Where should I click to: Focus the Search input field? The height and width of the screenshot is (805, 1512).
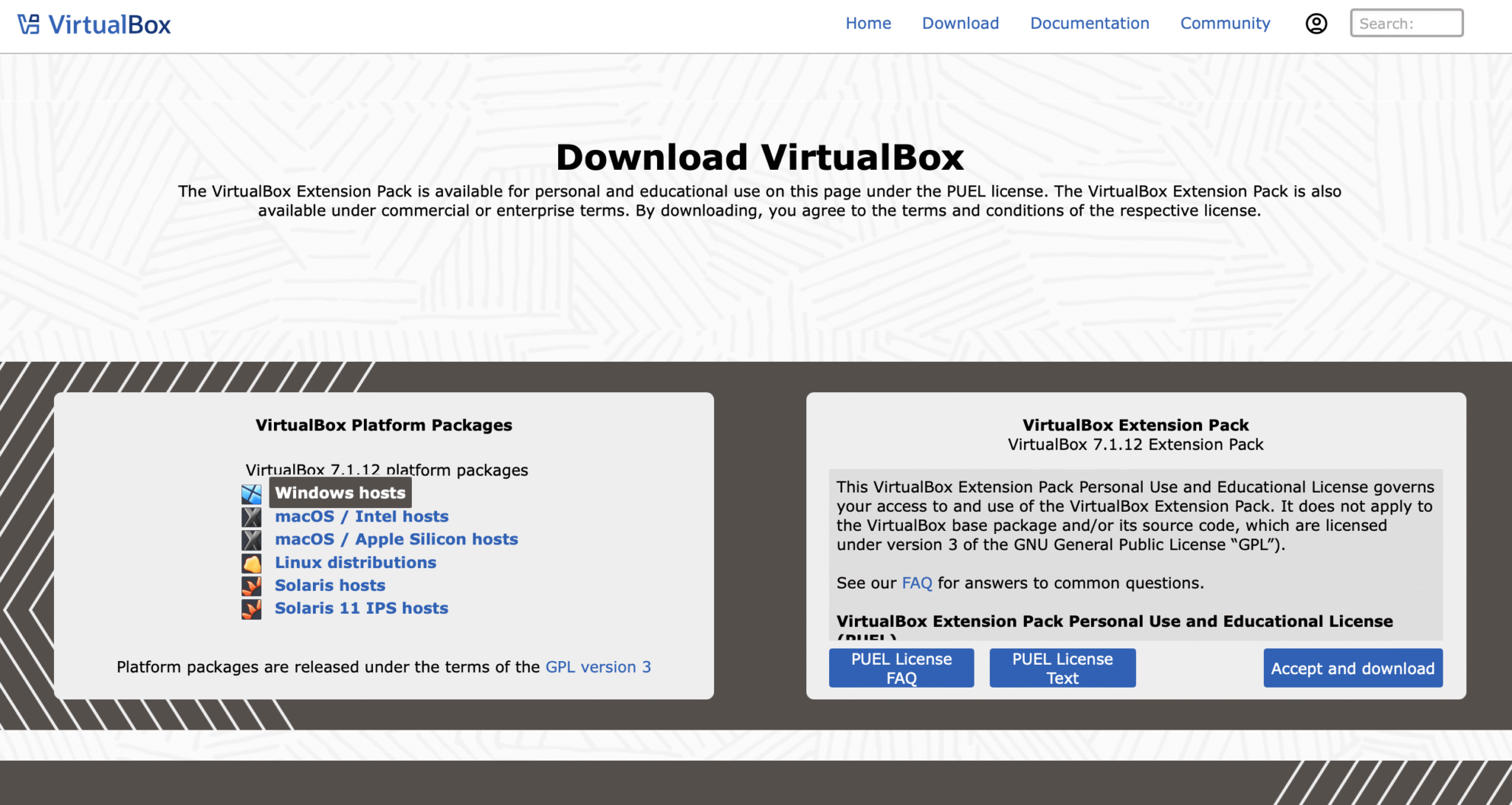point(1406,24)
